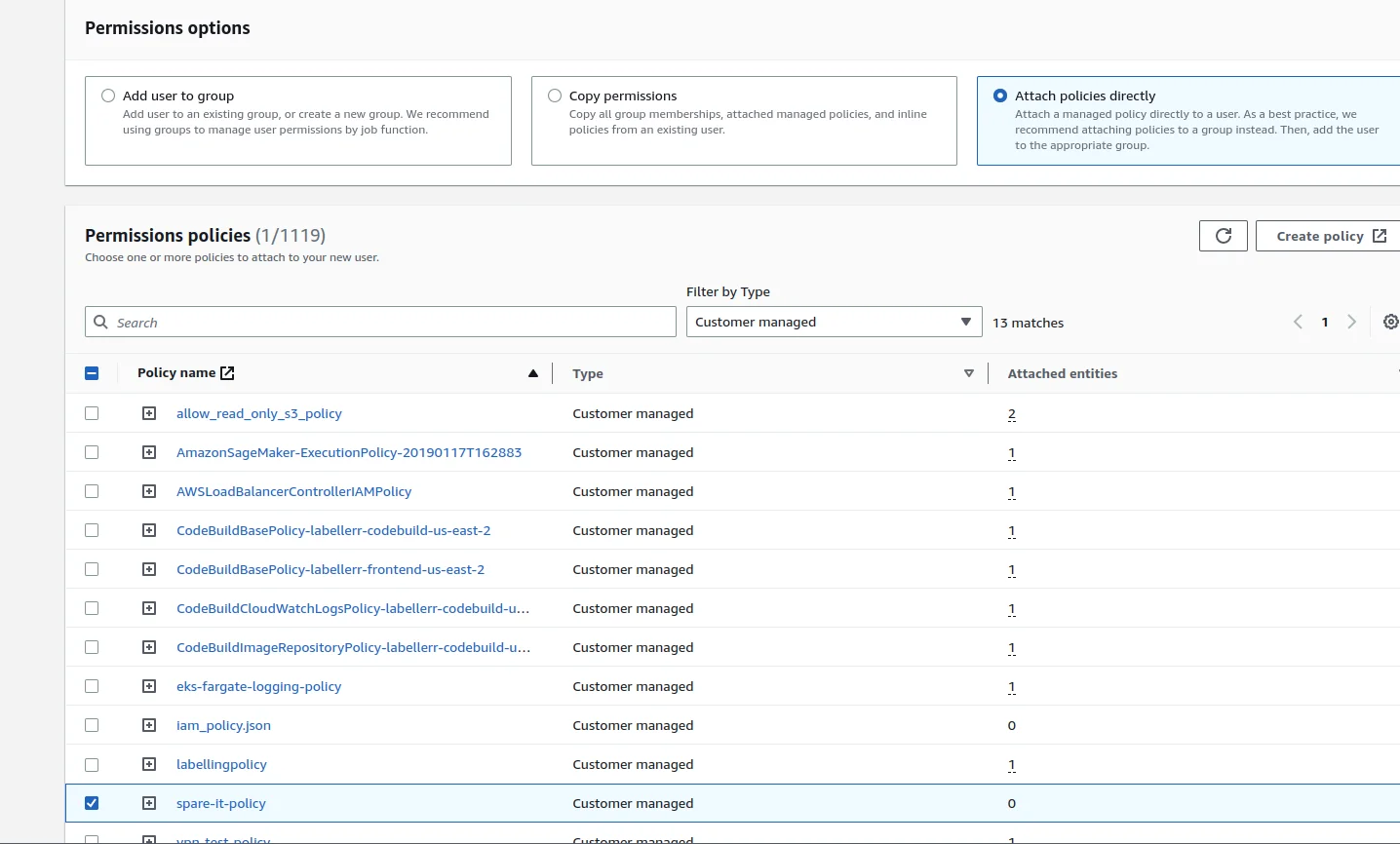Open the allow_read_only_s3_policy link
This screenshot has width=1400, height=844.
[259, 413]
